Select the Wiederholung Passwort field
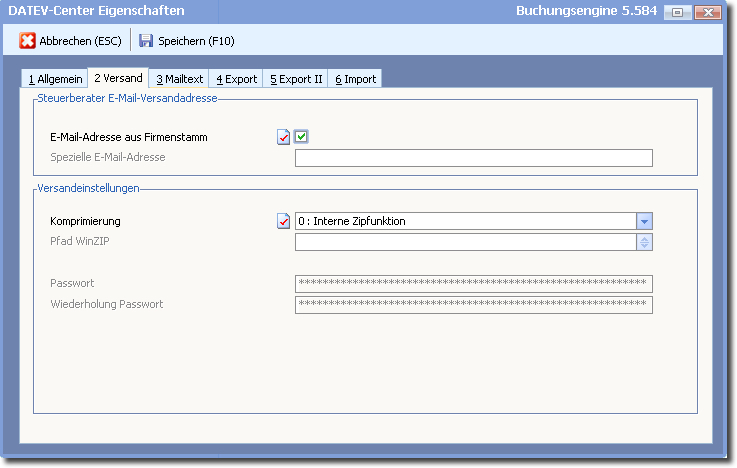Image resolution: width=737 pixels, height=468 pixels. [x=473, y=305]
